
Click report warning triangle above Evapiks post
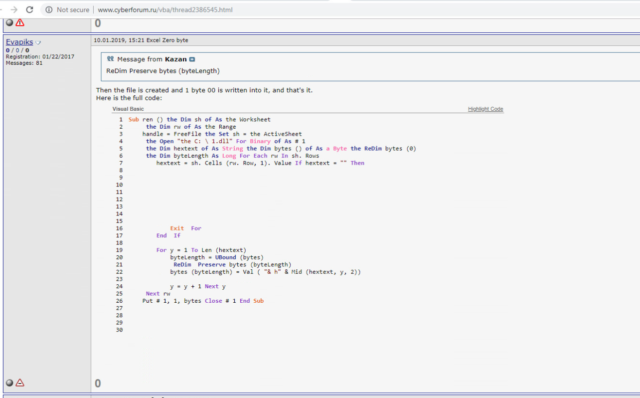20,22
